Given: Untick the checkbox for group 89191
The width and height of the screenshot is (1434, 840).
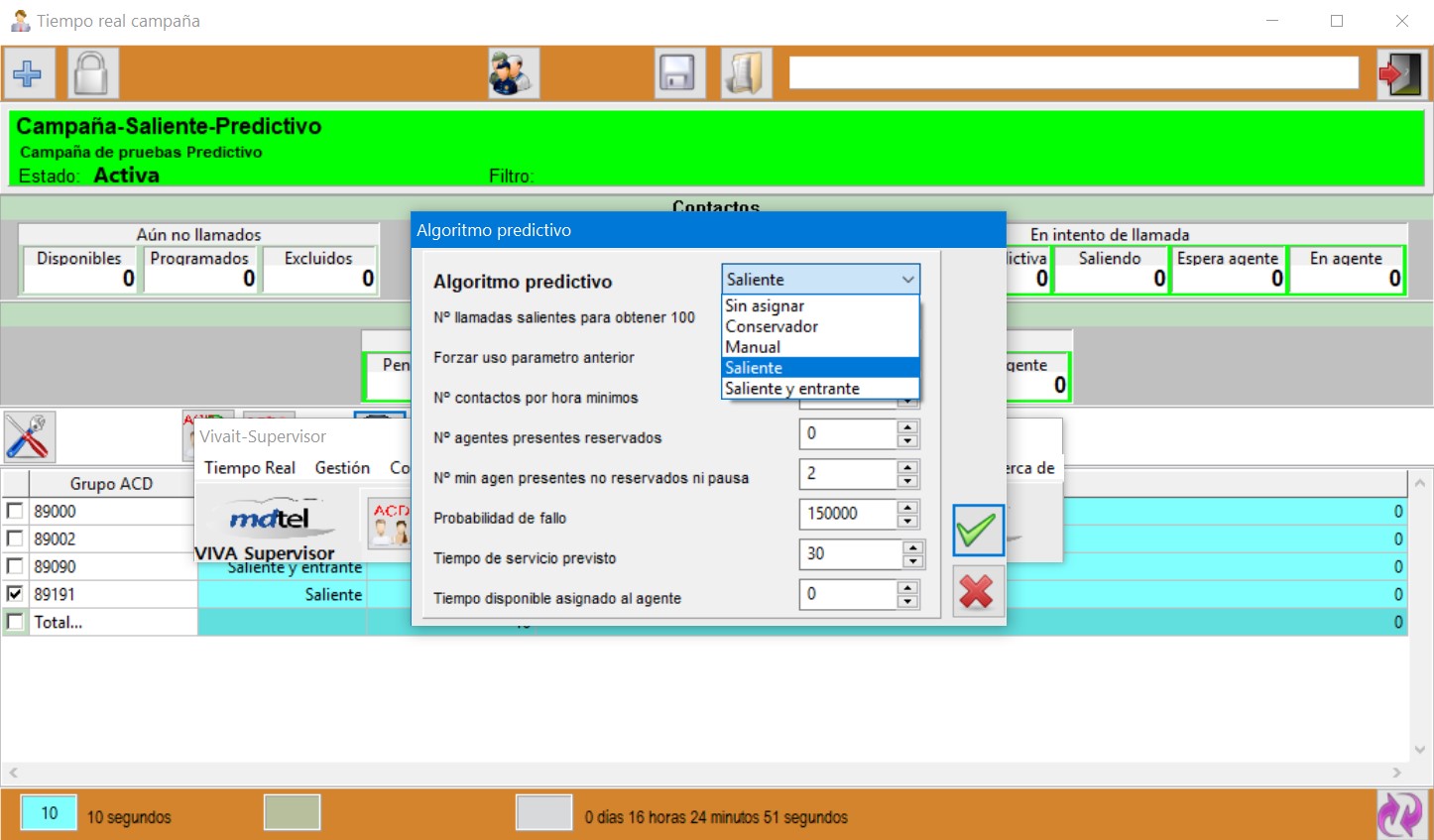Looking at the screenshot, I should point(15,594).
